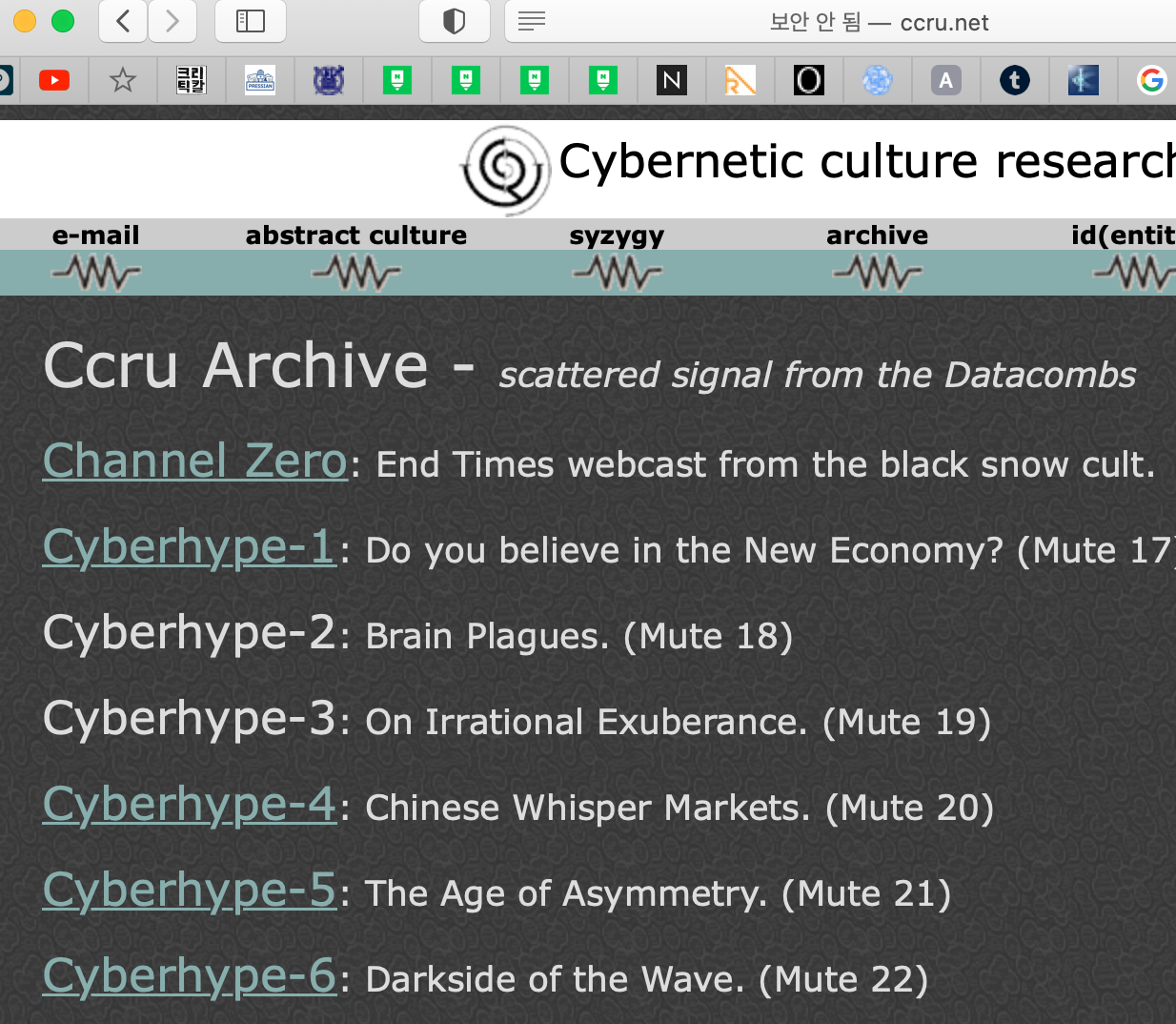Viewport: 1176px width, 1024px height.
Task: Click 'On Irrational Exuberance. (Mute 19)' text
Action: pos(679,723)
